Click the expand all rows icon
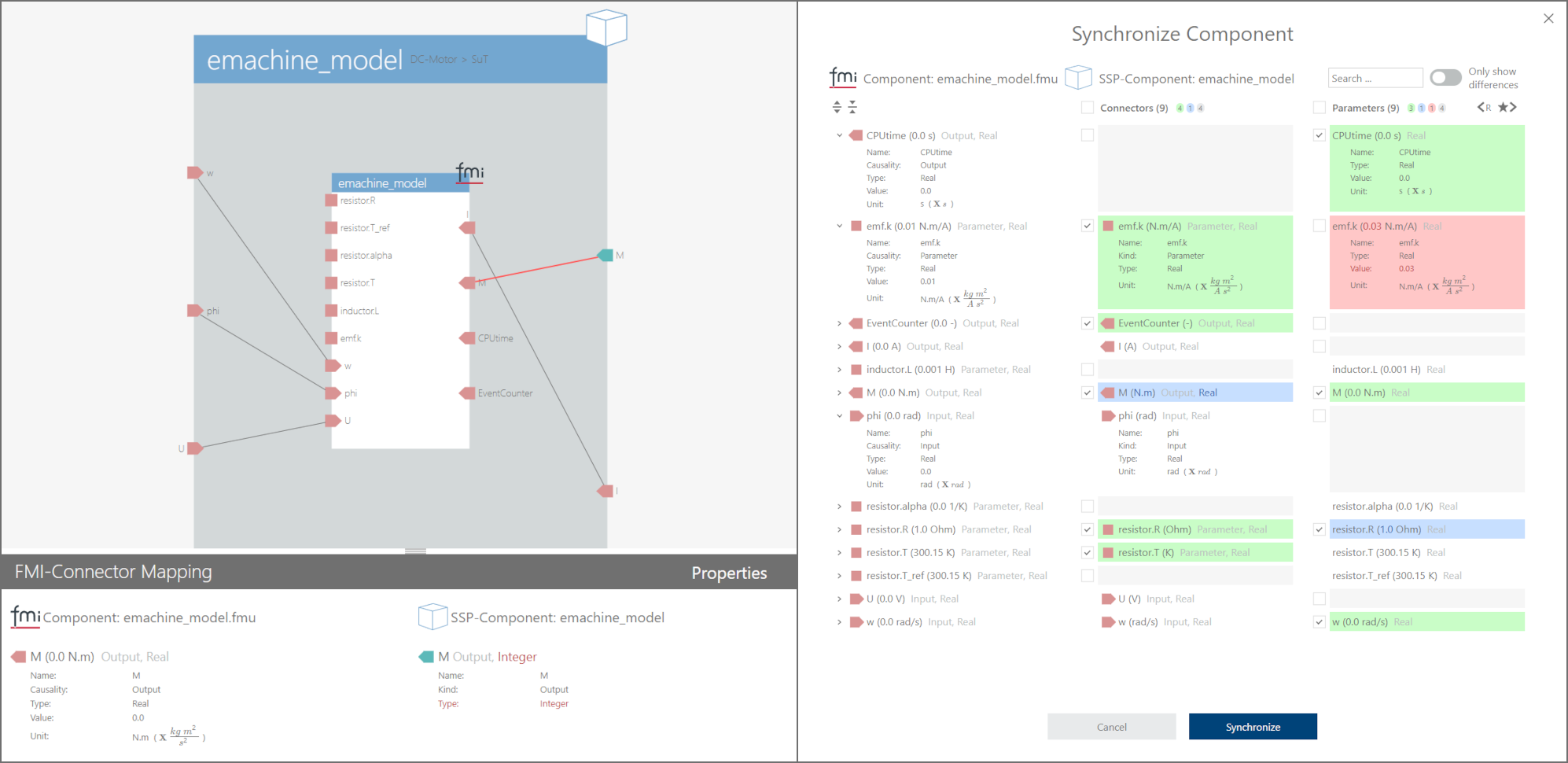1568x763 pixels. point(837,108)
